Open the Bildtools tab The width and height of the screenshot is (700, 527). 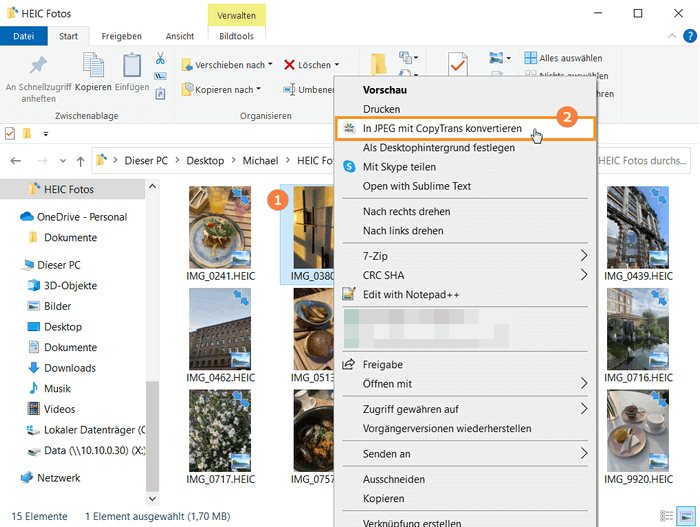236,36
